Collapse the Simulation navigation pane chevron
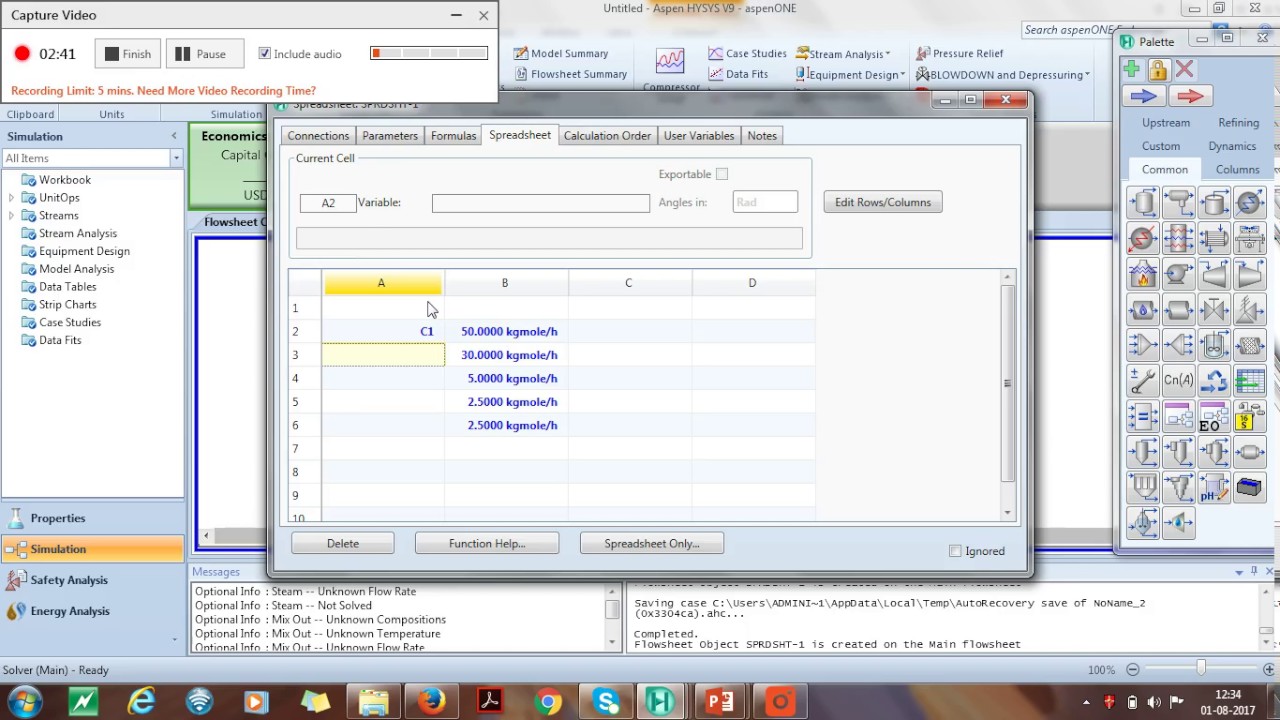 pyautogui.click(x=174, y=136)
